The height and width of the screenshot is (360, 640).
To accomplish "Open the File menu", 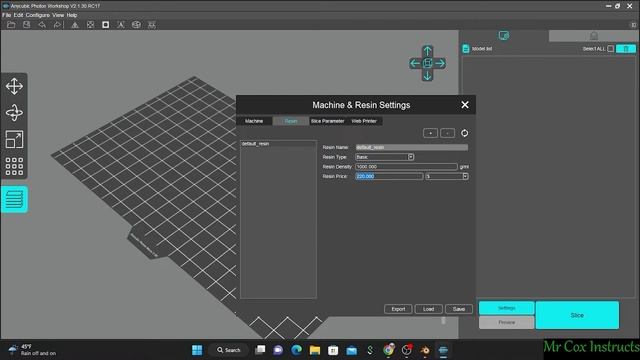I will point(7,15).
